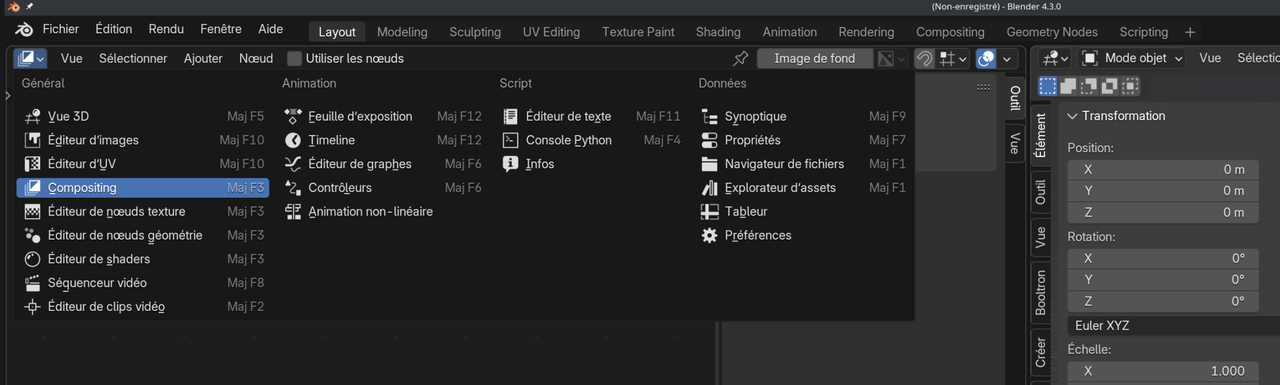Screen dimensions: 1280x385
Task: Choose Tableur editor
Action: [803, 211]
